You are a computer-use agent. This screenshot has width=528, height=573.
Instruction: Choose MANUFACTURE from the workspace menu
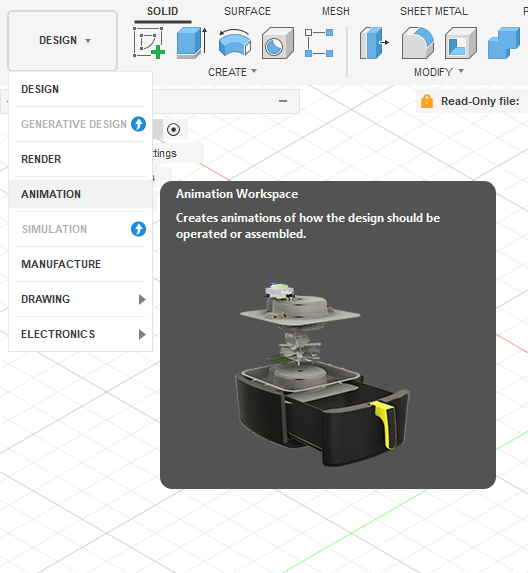click(80, 264)
